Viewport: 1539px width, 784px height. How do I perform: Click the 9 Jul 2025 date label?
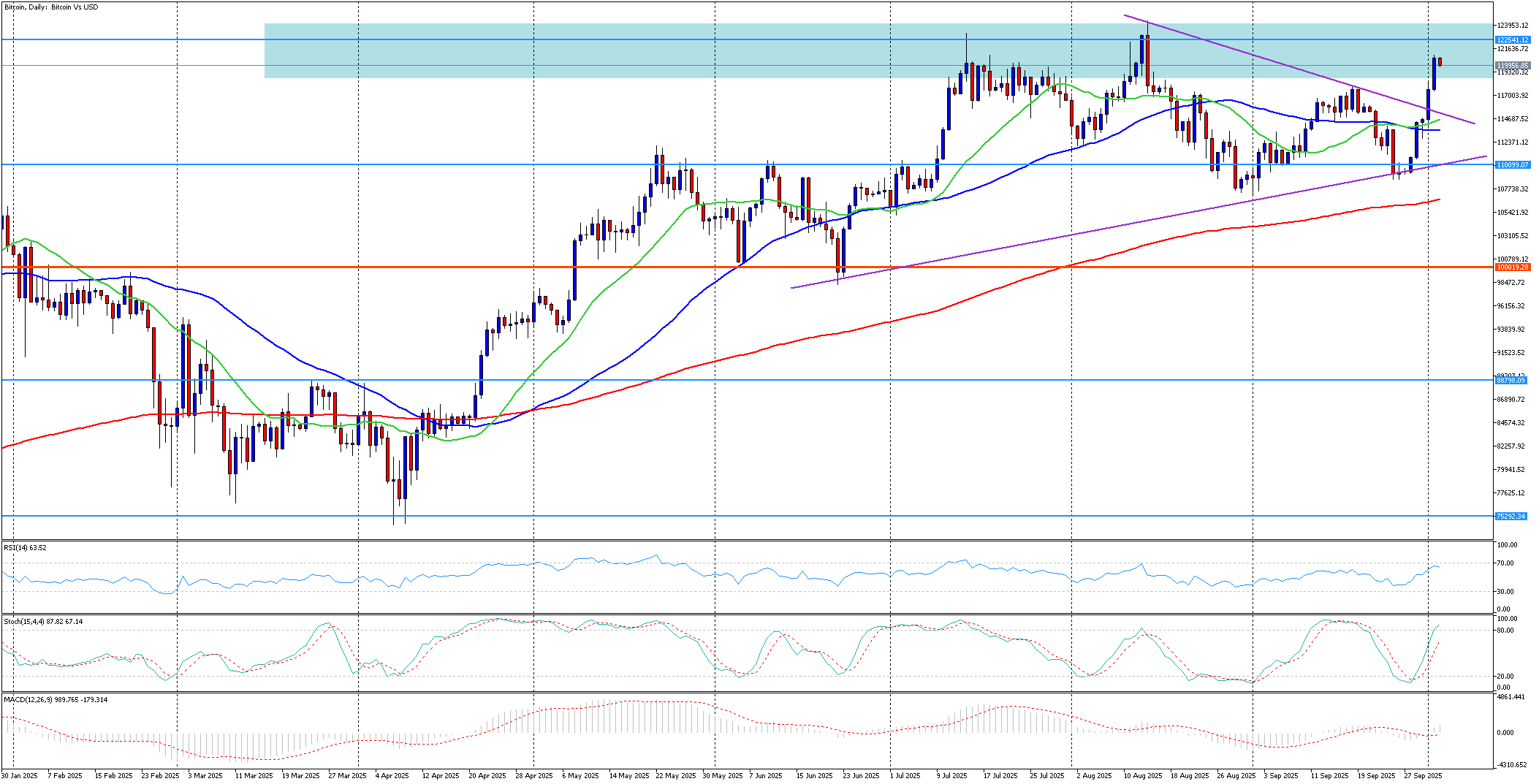tap(951, 776)
